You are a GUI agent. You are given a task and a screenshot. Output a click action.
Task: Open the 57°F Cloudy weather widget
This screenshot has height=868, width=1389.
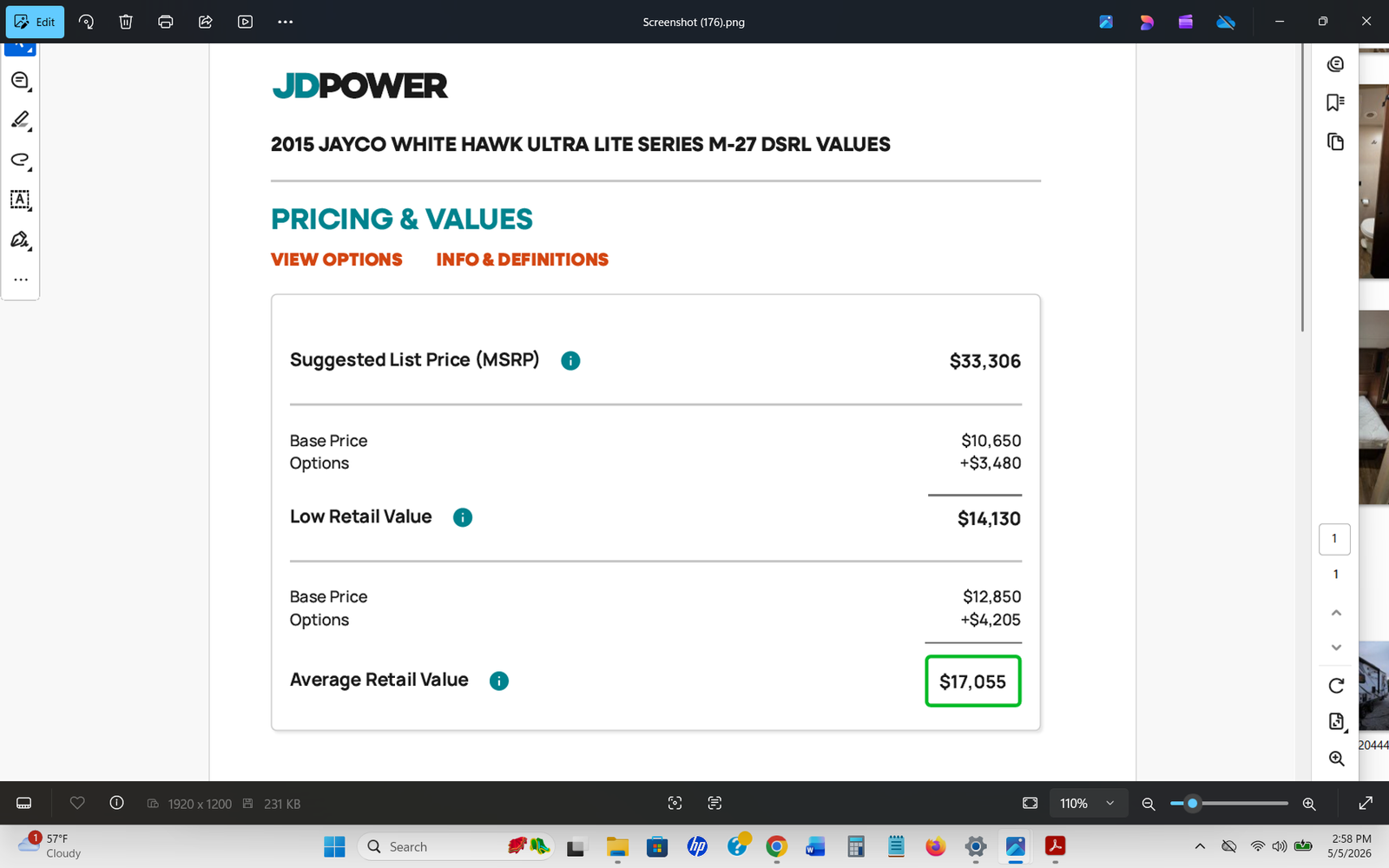click(x=50, y=846)
